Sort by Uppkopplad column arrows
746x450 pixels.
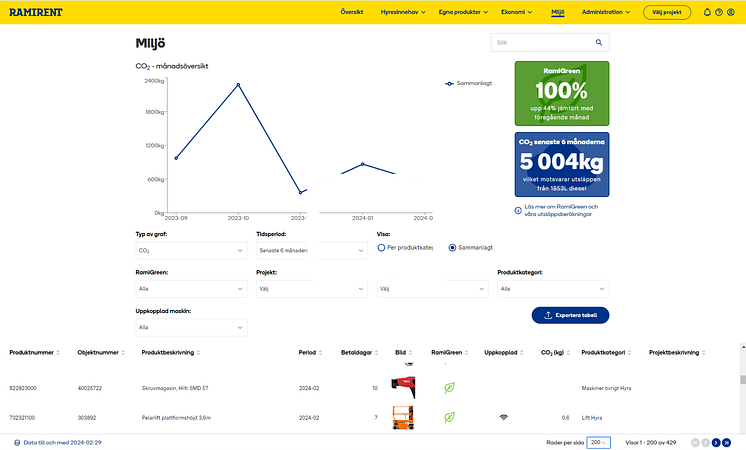[521, 352]
